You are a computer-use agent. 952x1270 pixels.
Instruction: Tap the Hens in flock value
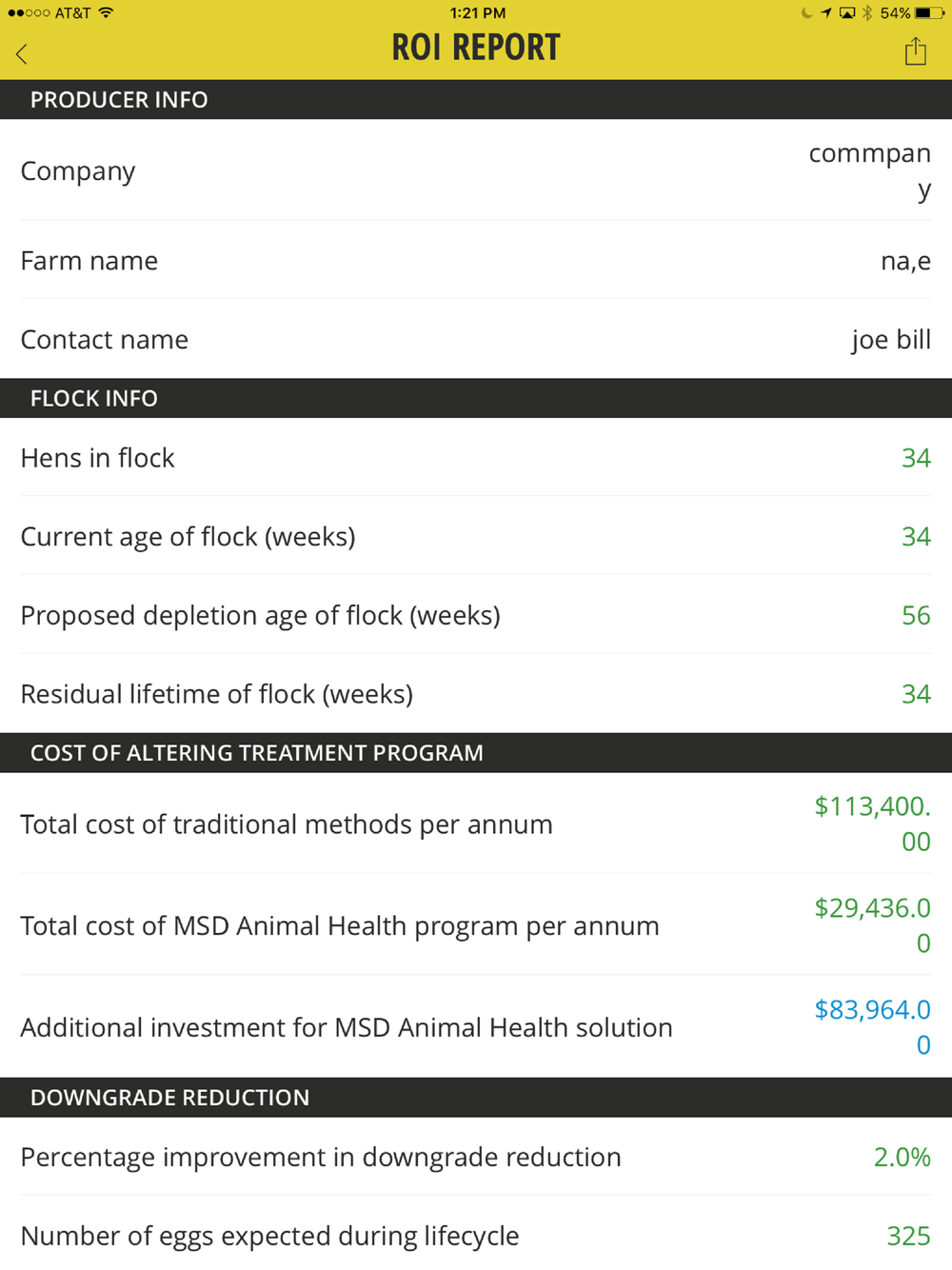coord(916,458)
